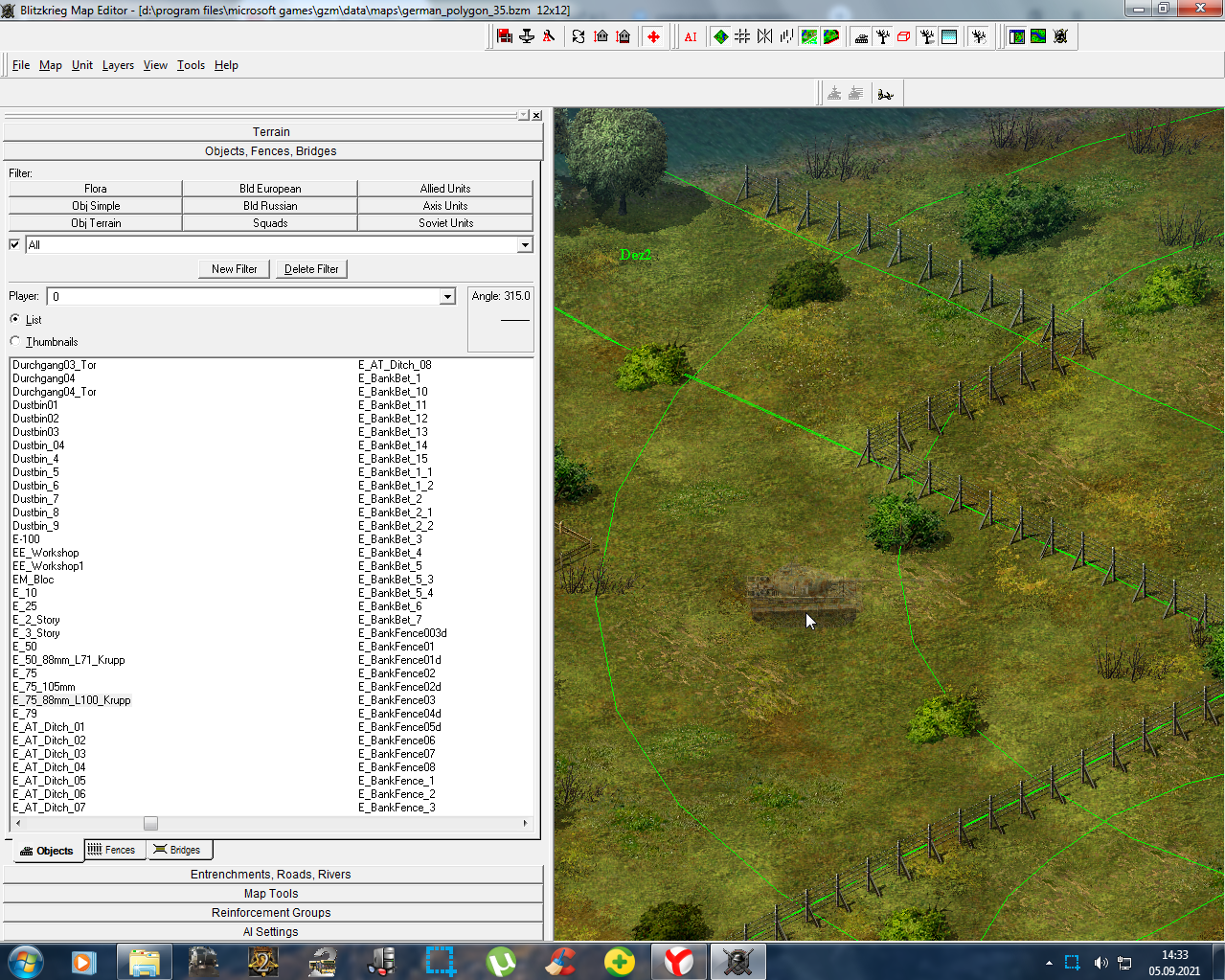Apply the Flora filter button
This screenshot has width=1225, height=980.
point(96,189)
